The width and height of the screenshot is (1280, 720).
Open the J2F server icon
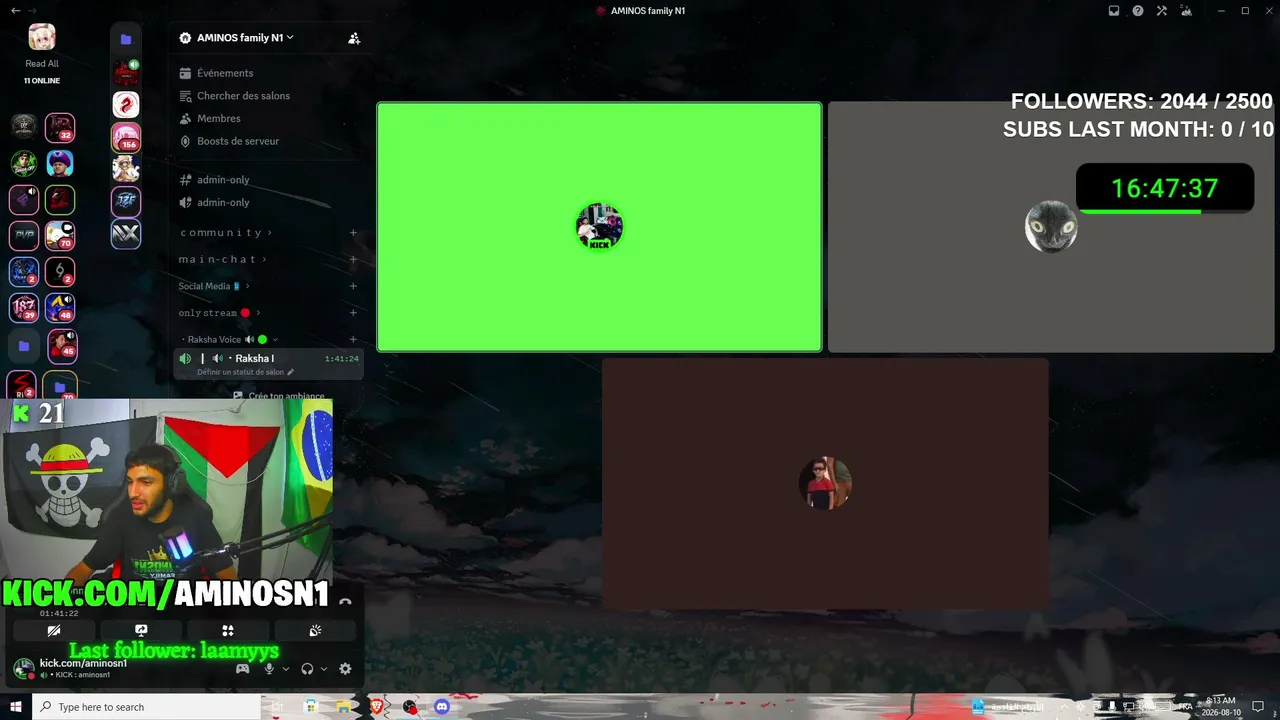click(126, 201)
